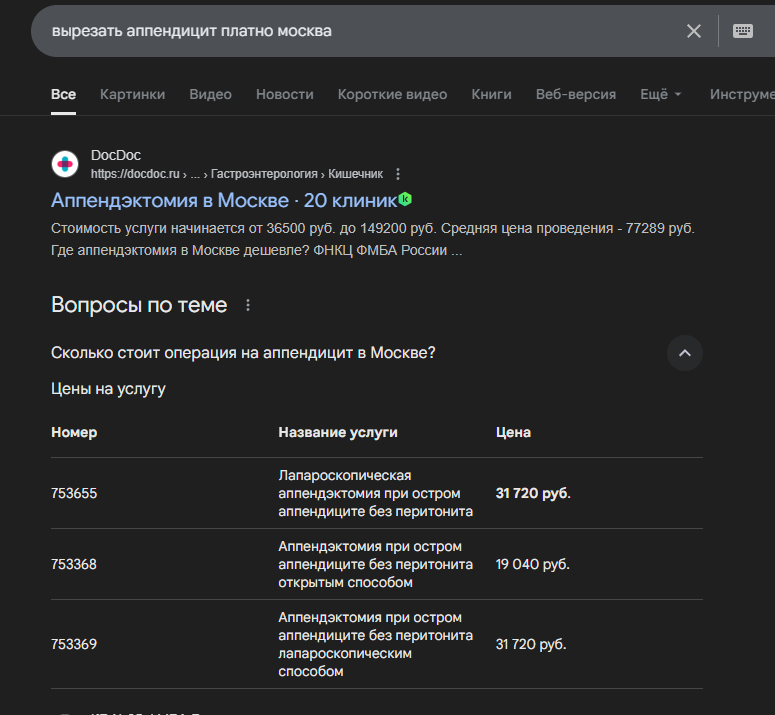Collapse the question using the chevron arrow

pos(685,353)
